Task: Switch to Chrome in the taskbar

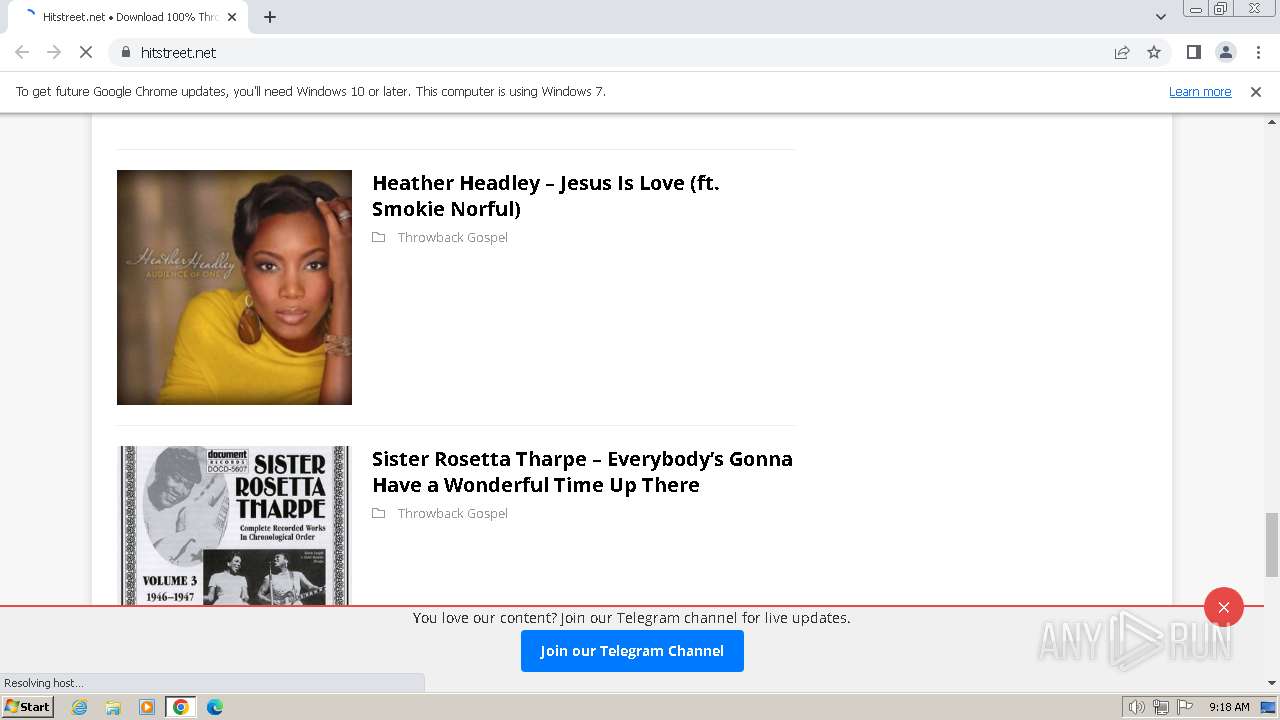Action: [x=181, y=707]
